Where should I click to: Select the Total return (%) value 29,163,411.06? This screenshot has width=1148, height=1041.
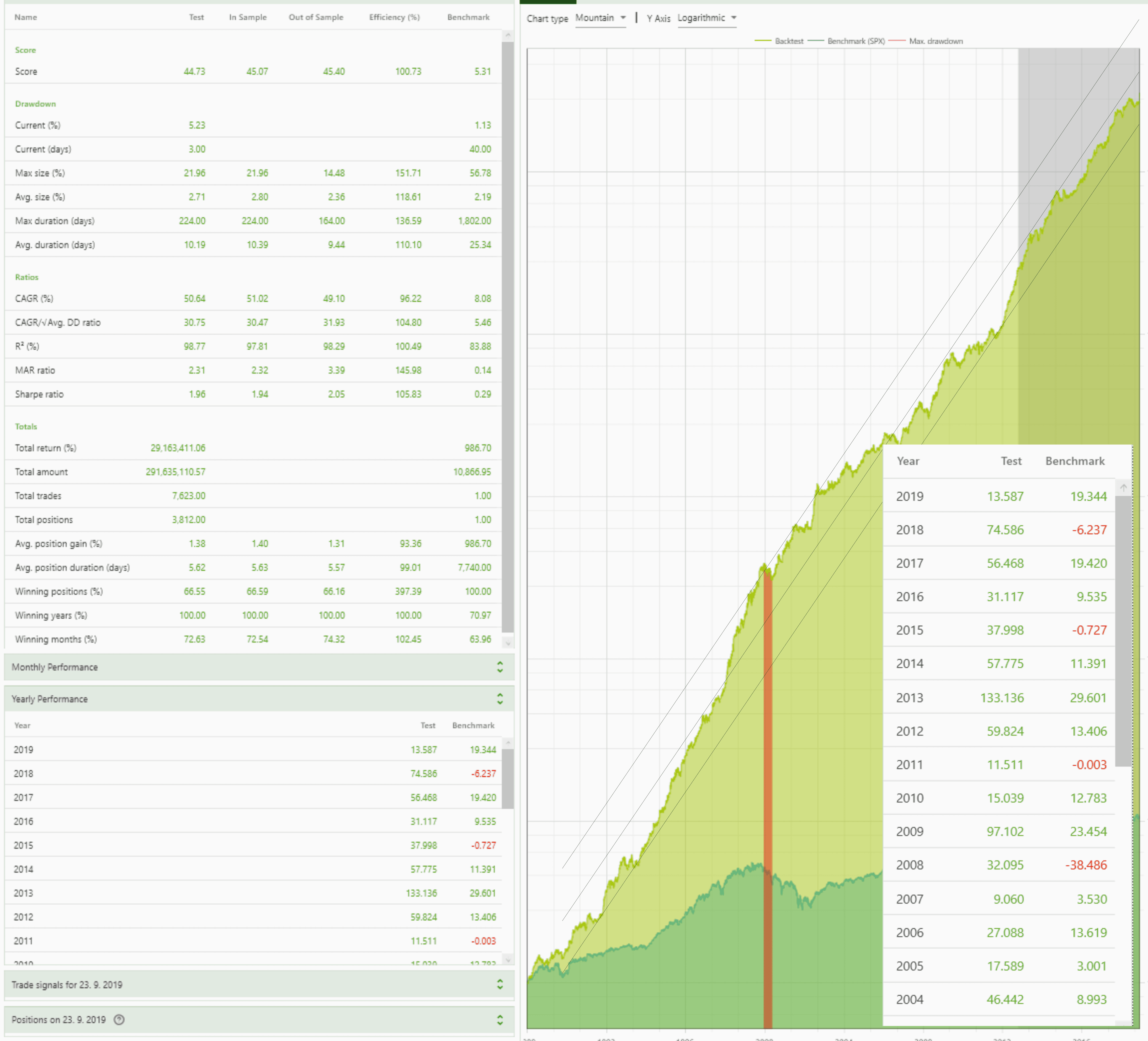coord(178,448)
